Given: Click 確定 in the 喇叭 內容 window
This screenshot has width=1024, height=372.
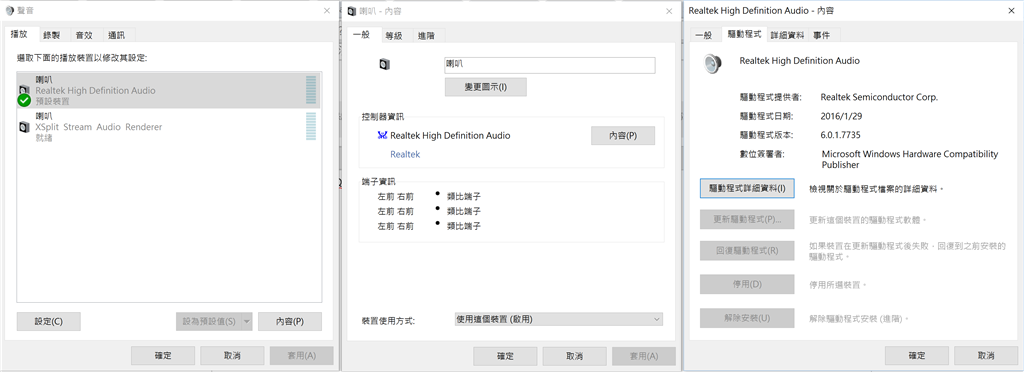Looking at the screenshot, I should (x=505, y=356).
